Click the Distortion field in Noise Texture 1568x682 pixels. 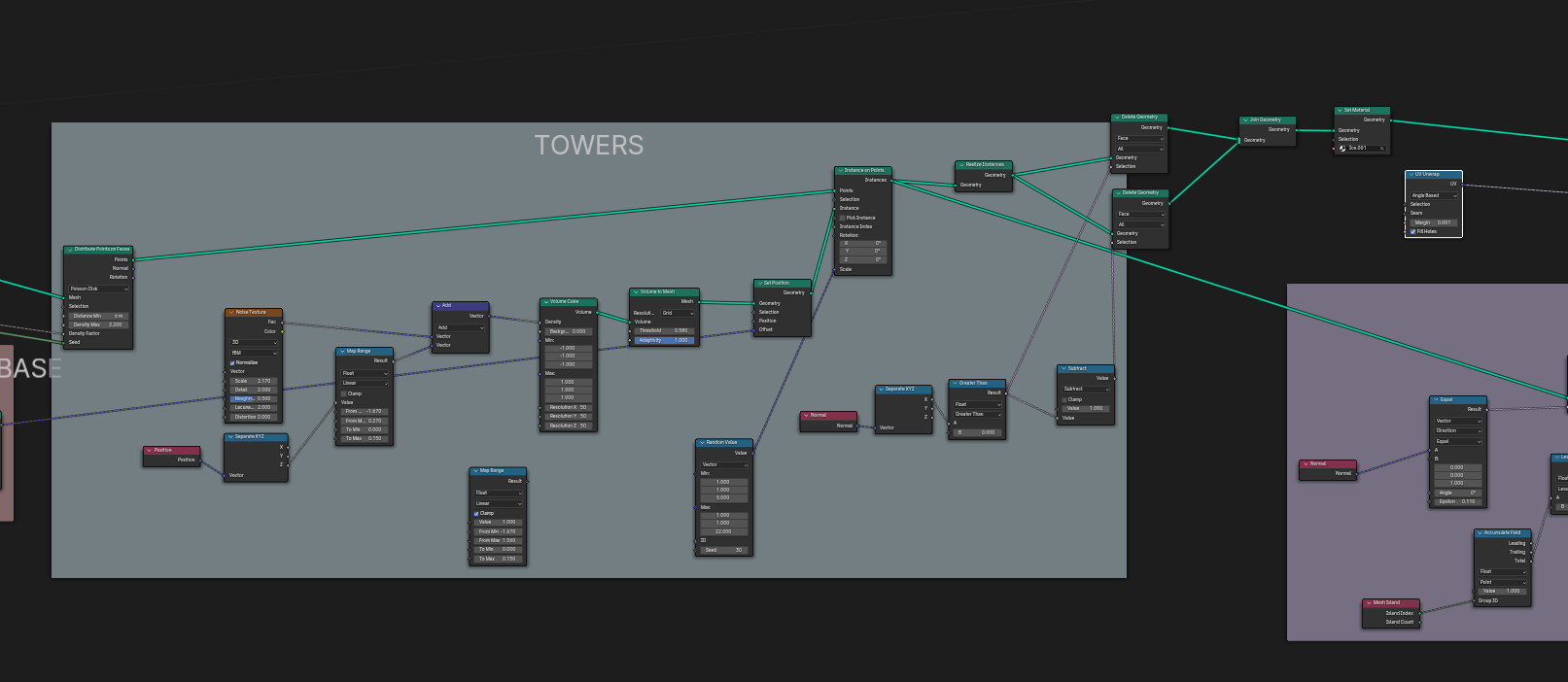(x=254, y=417)
